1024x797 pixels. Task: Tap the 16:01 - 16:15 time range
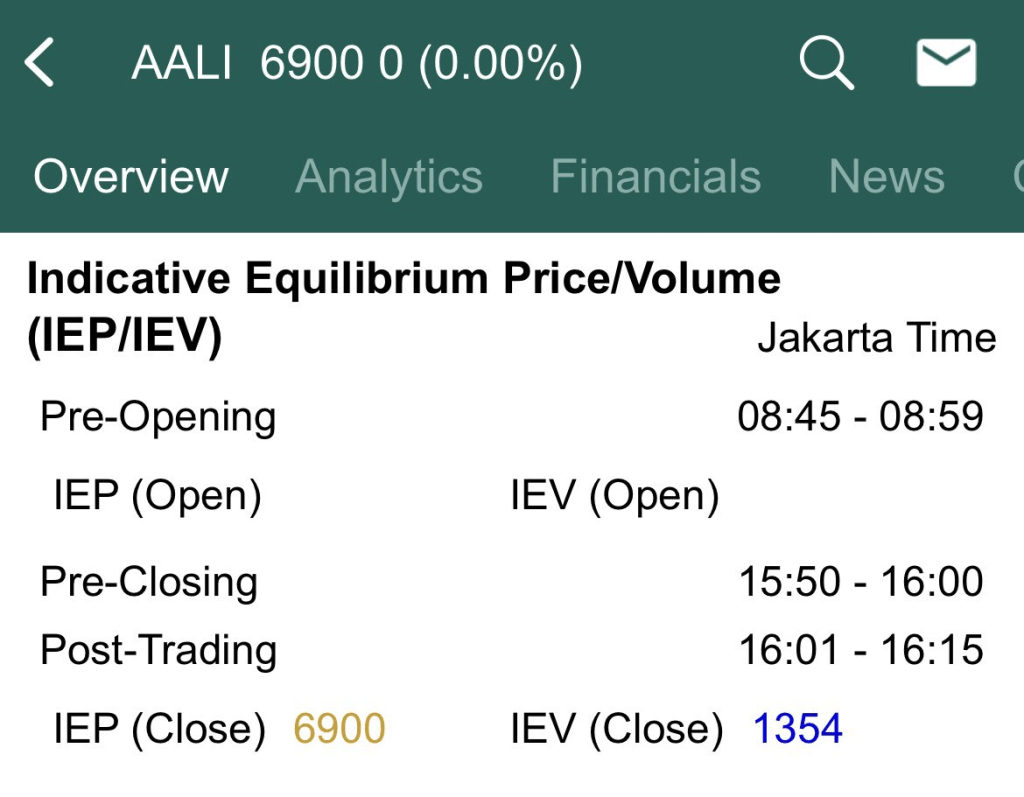point(860,651)
